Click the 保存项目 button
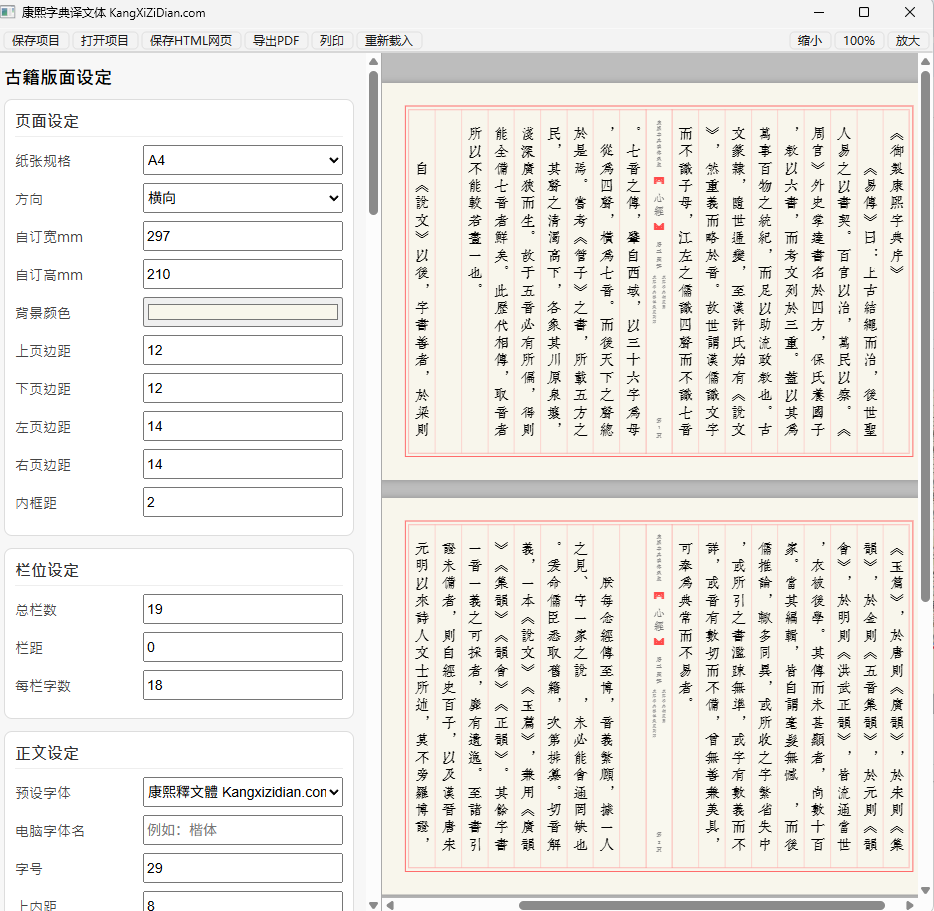This screenshot has width=934, height=911. tap(35, 41)
